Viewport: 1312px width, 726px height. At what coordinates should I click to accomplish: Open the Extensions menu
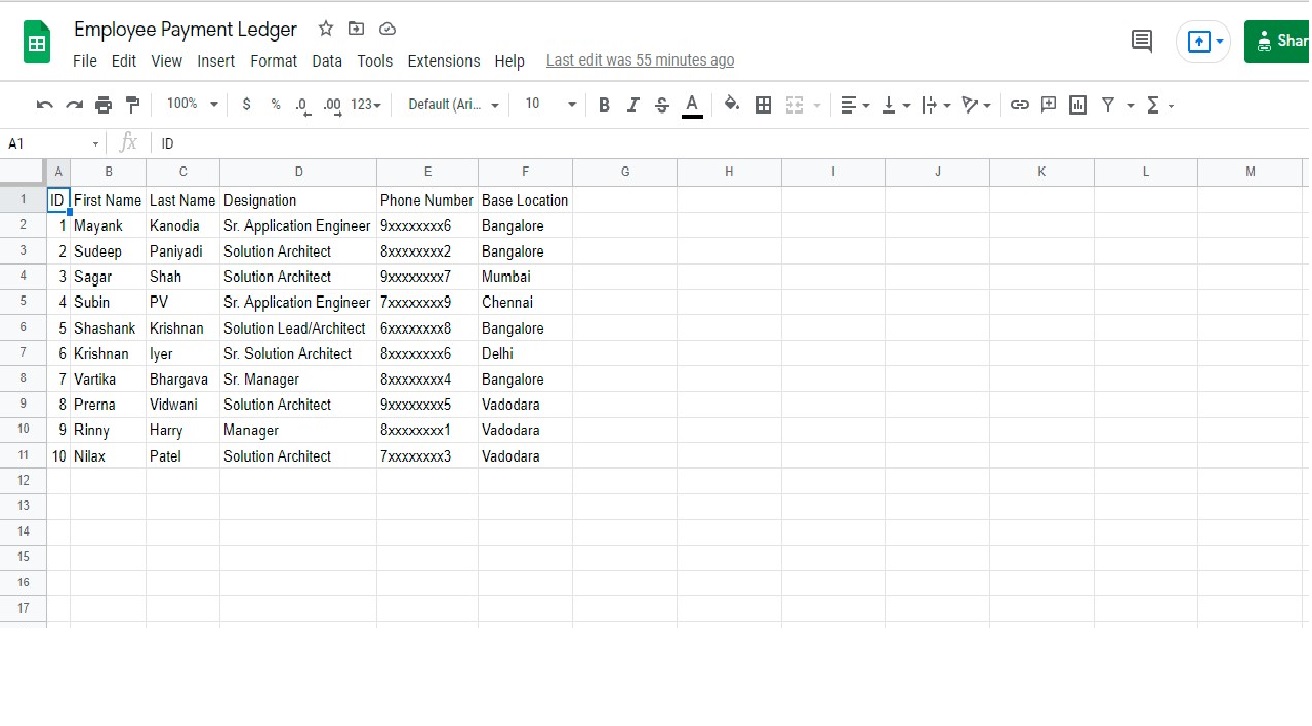[x=444, y=61]
